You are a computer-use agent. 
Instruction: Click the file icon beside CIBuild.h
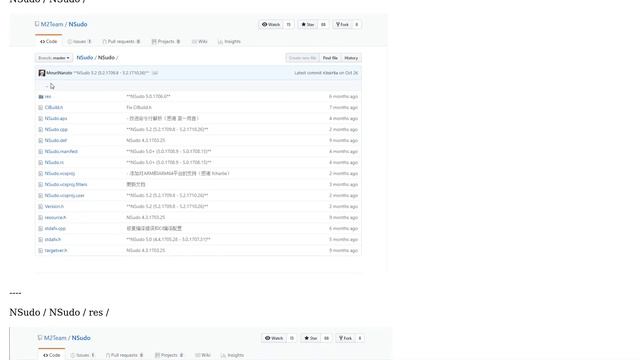tap(41, 108)
